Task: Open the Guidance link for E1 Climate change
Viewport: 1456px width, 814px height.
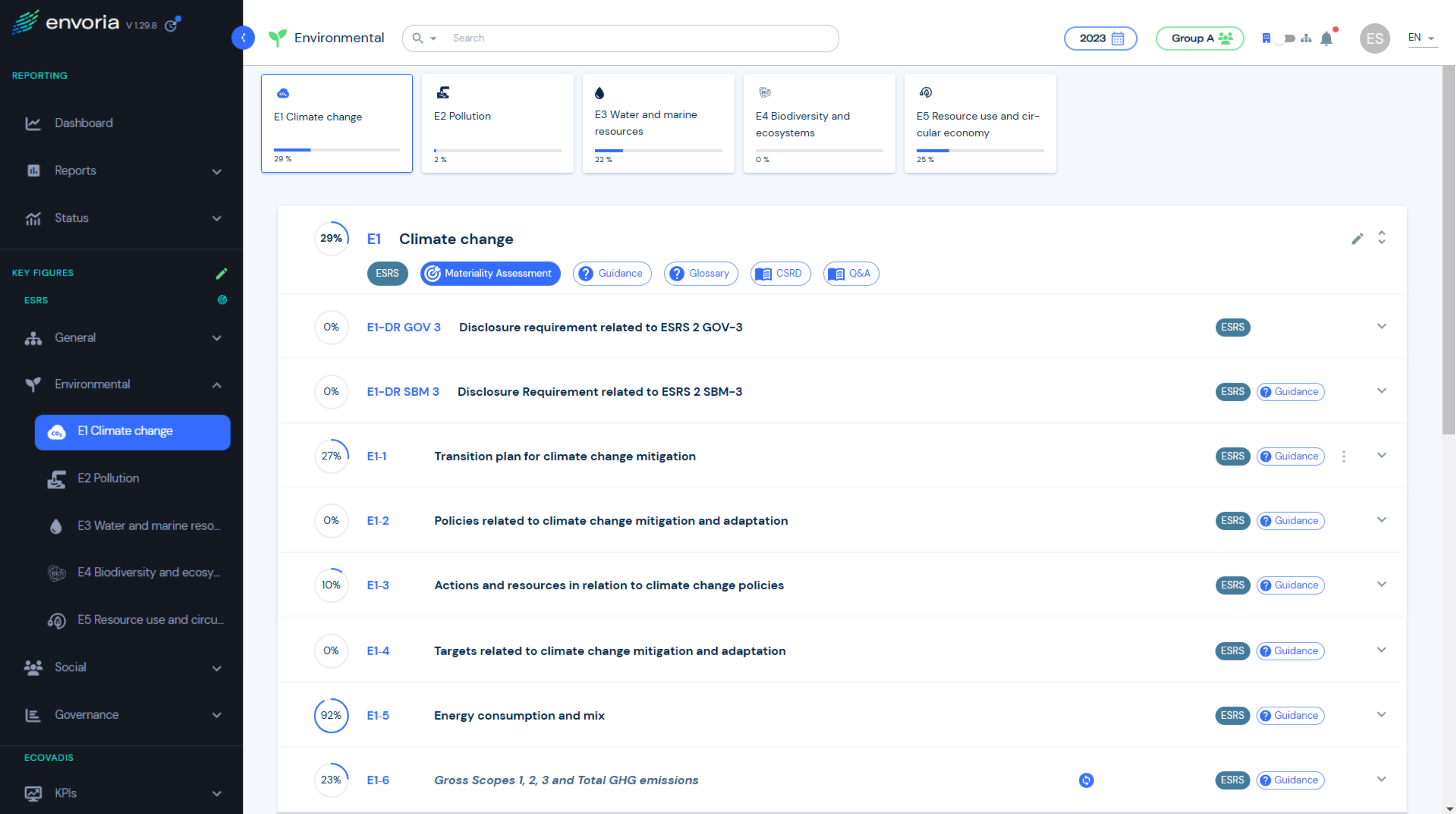Action: tap(612, 273)
